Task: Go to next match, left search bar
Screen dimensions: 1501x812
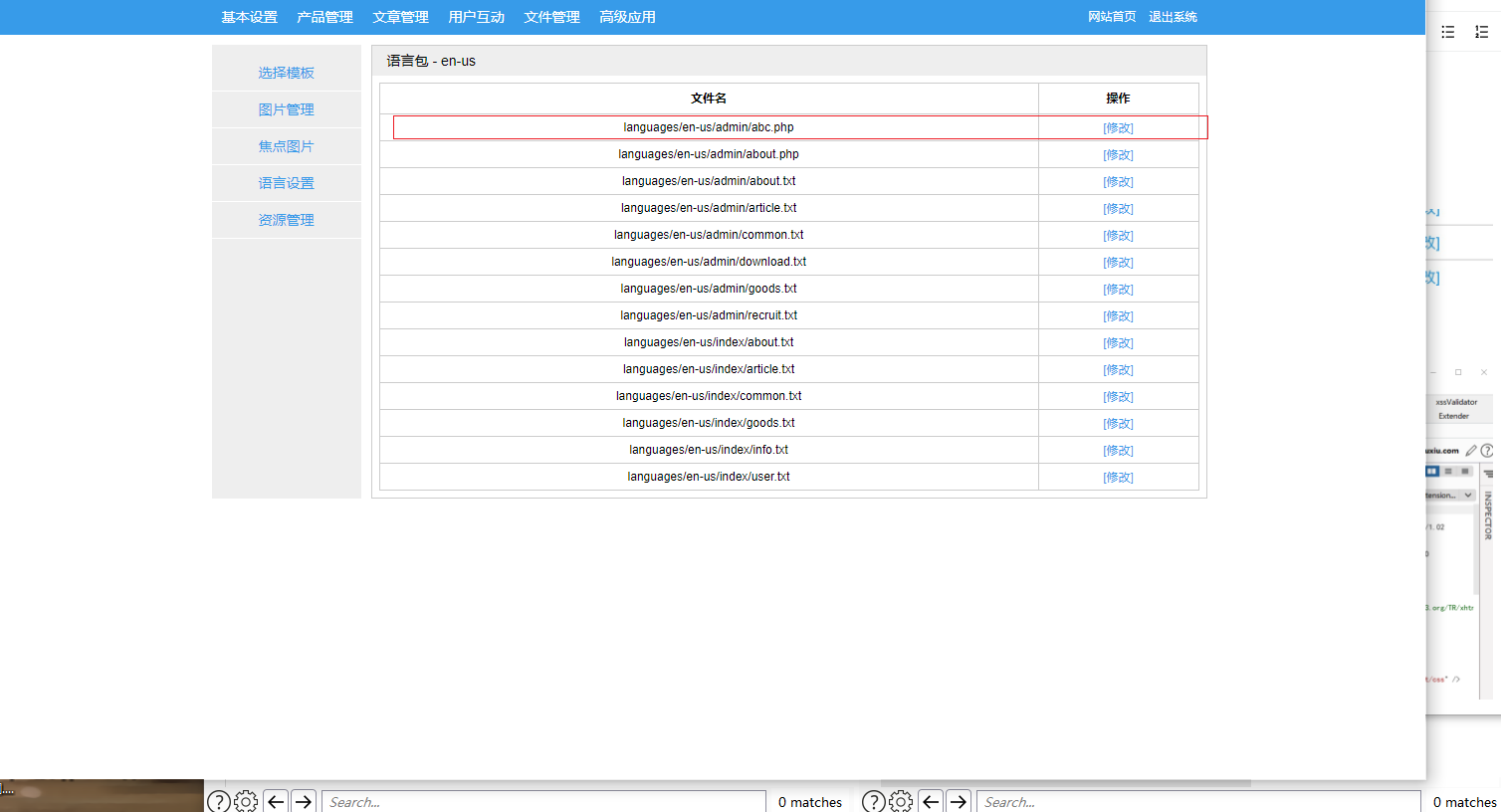Action: pos(304,801)
